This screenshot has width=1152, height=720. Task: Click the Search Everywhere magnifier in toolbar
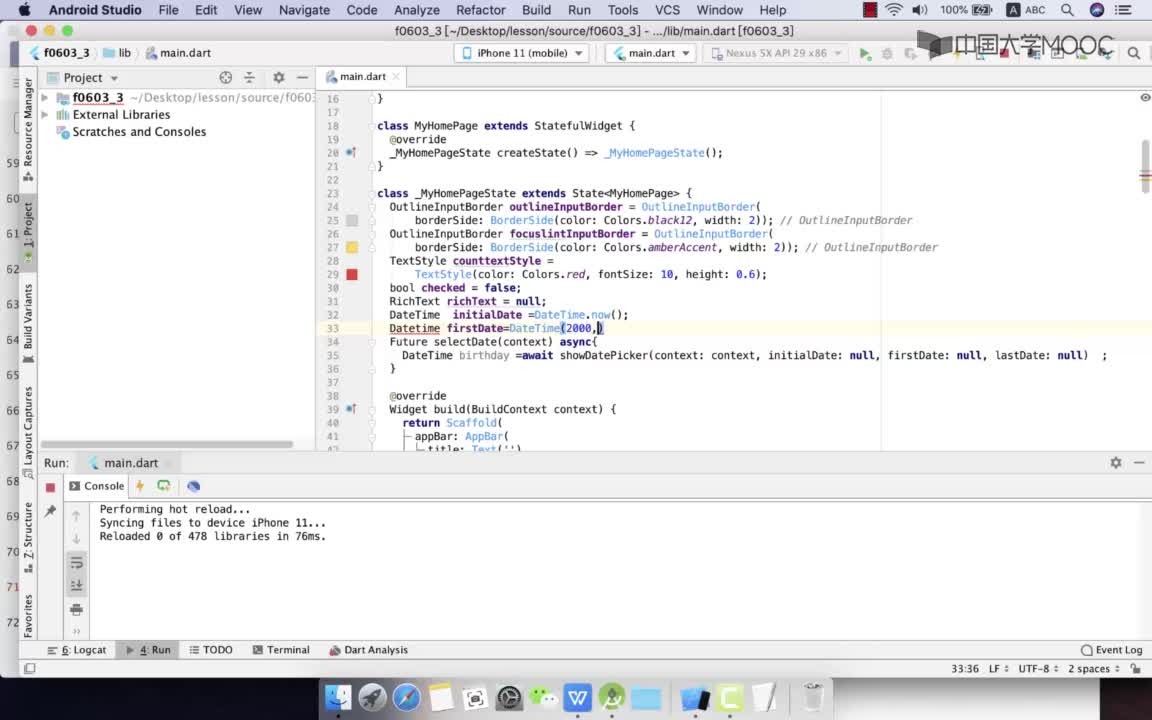1134,54
